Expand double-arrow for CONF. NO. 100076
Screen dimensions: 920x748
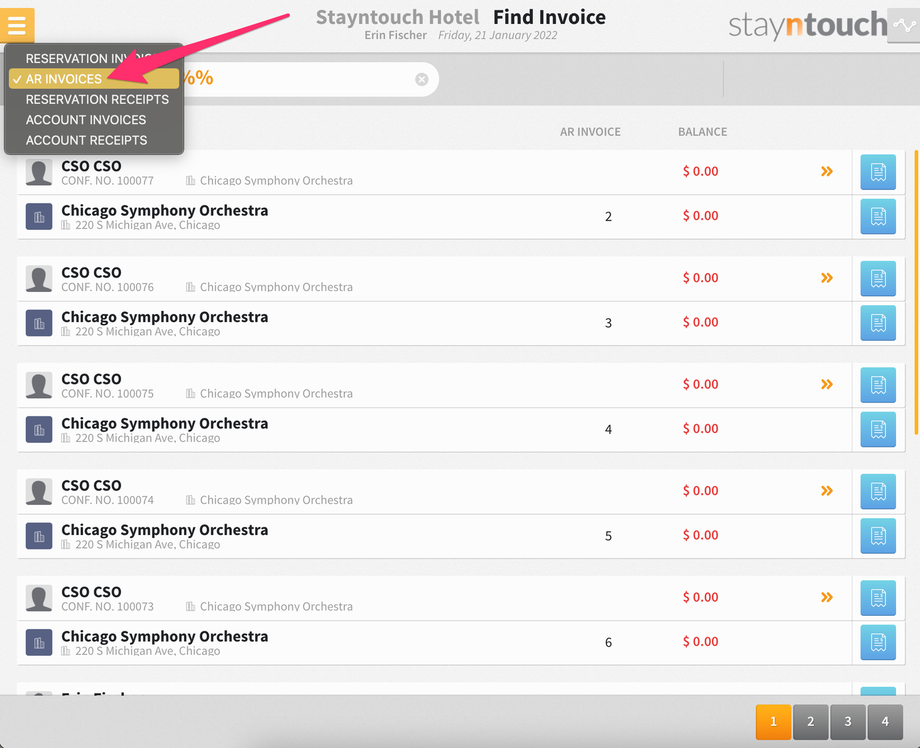pyautogui.click(x=827, y=277)
